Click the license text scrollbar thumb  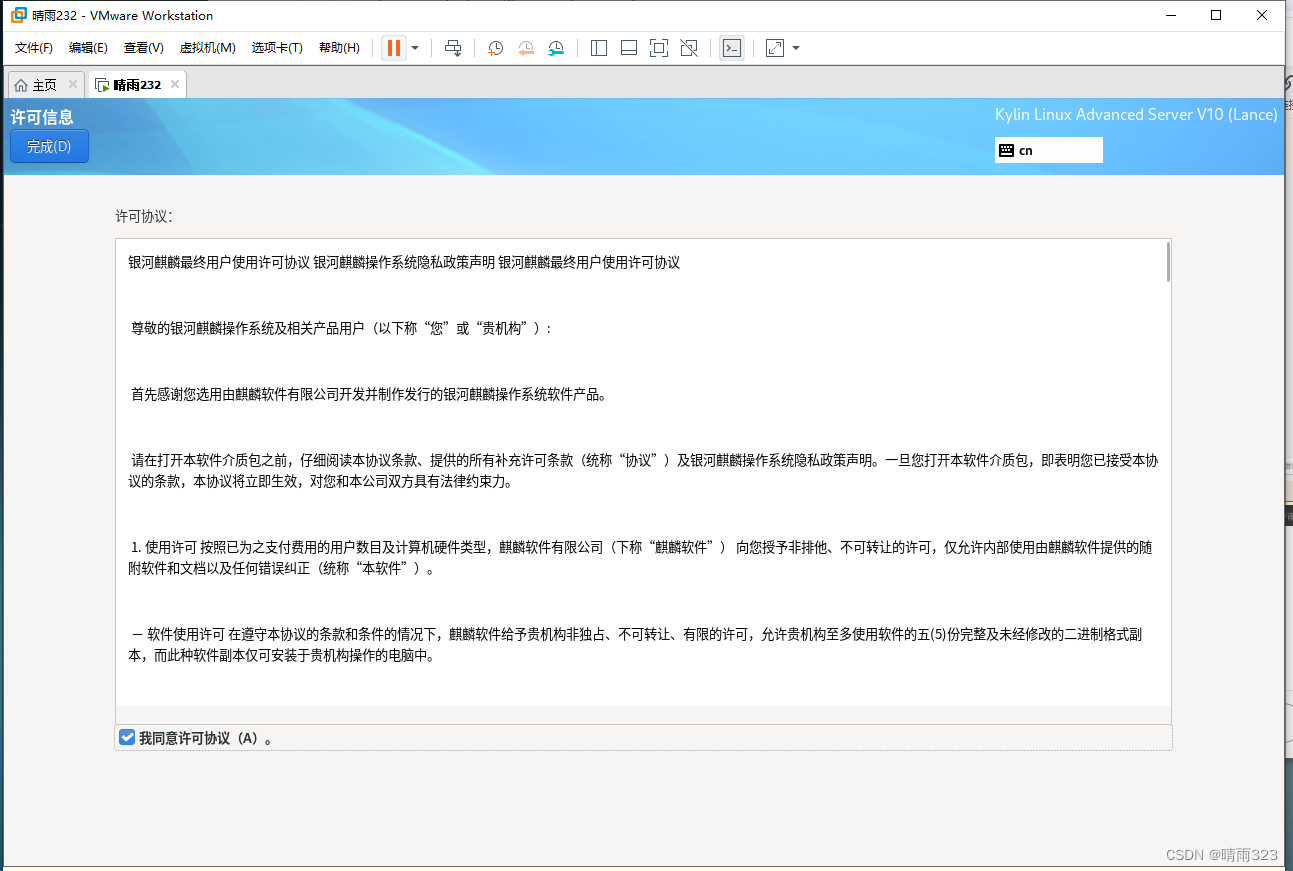pyautogui.click(x=1167, y=262)
